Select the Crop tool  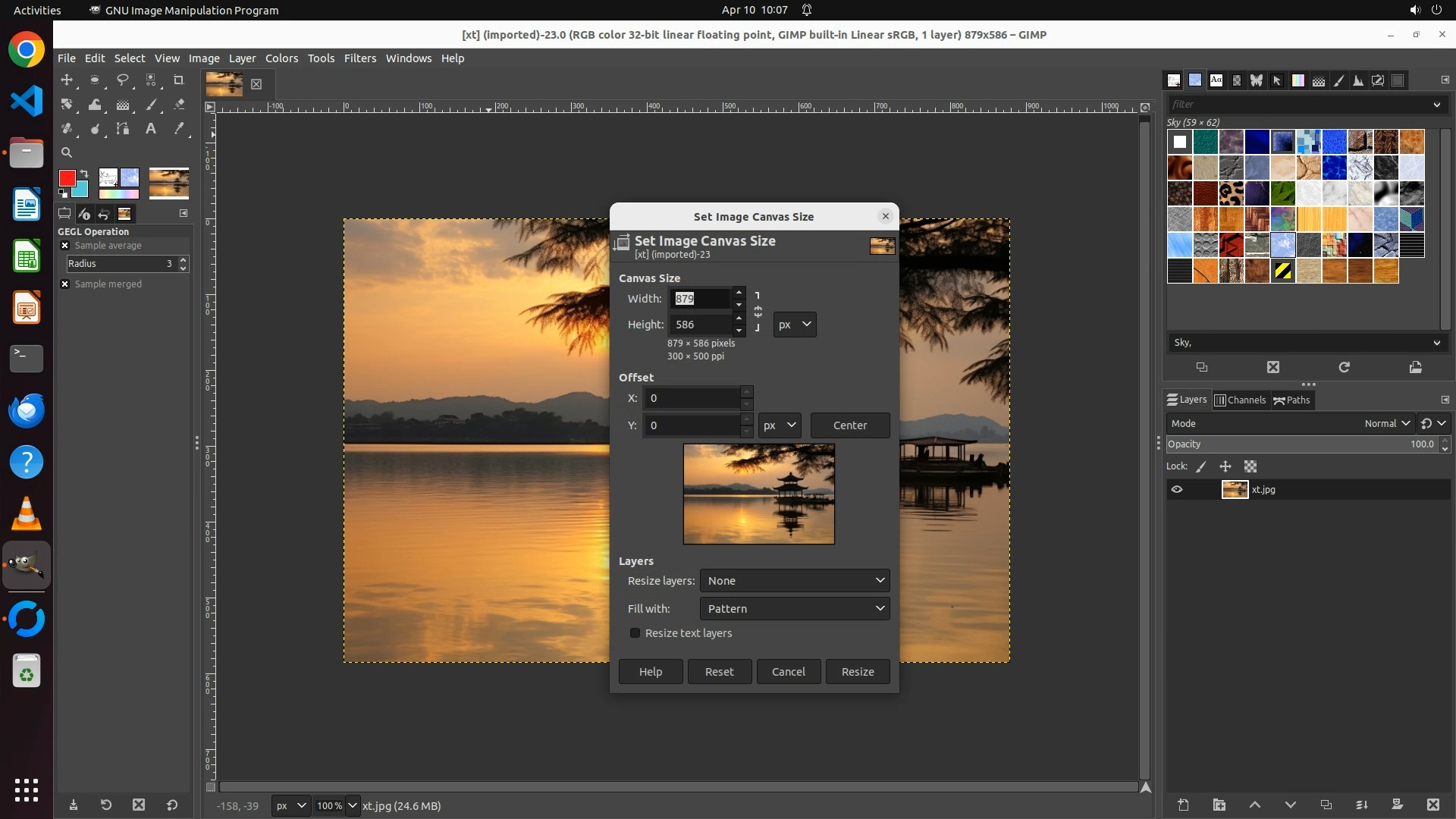coord(179,80)
